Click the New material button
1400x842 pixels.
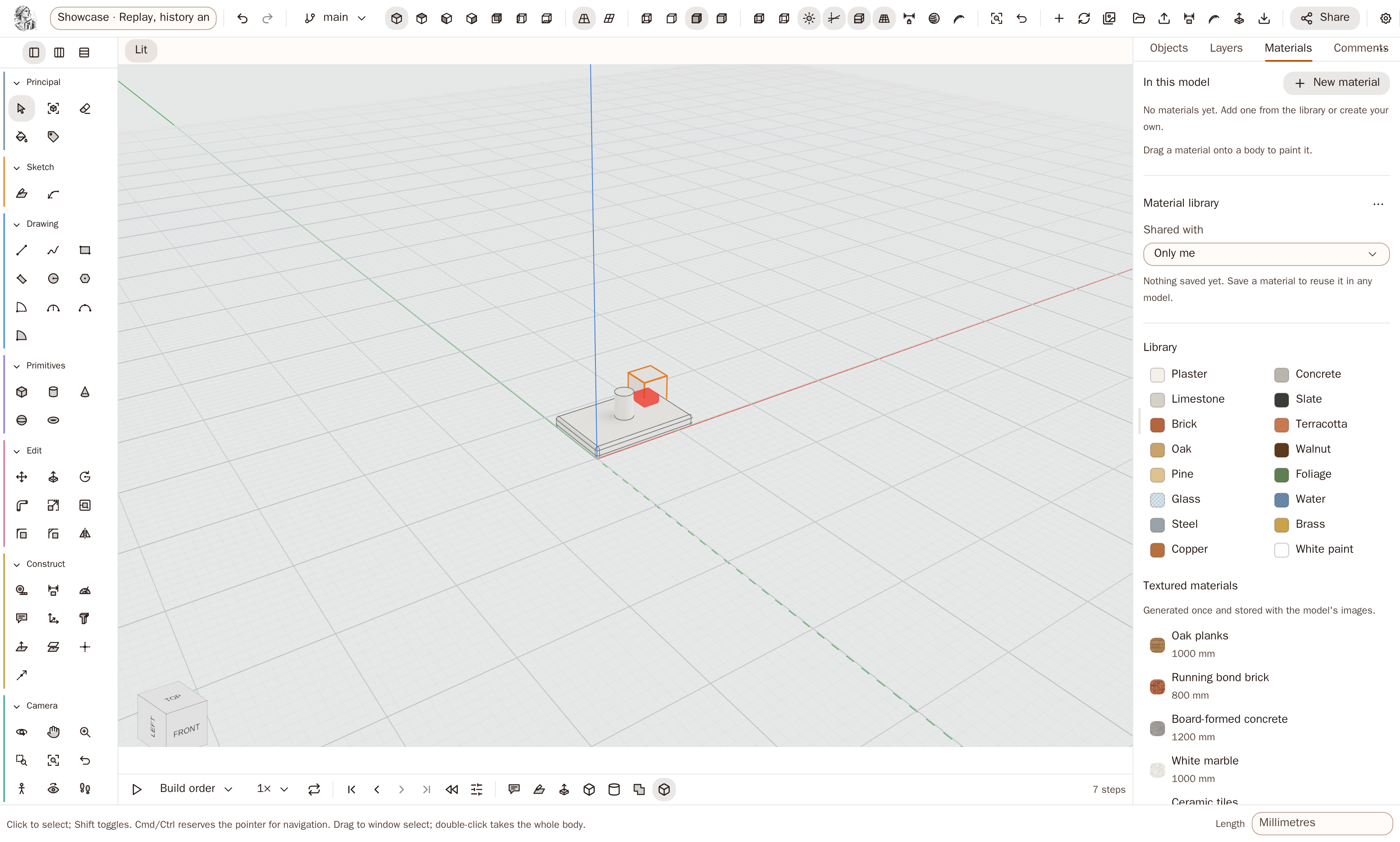pyautogui.click(x=1336, y=83)
